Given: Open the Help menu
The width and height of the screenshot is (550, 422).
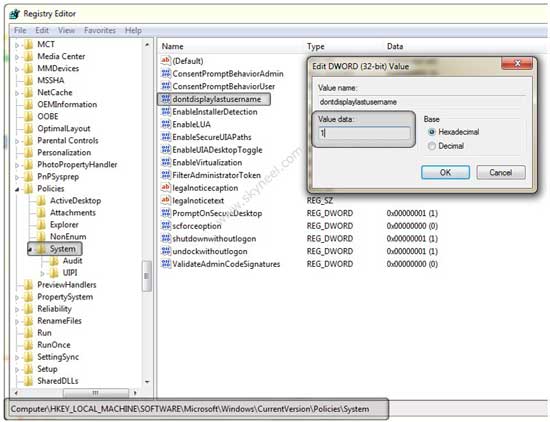Looking at the screenshot, I should tap(133, 31).
